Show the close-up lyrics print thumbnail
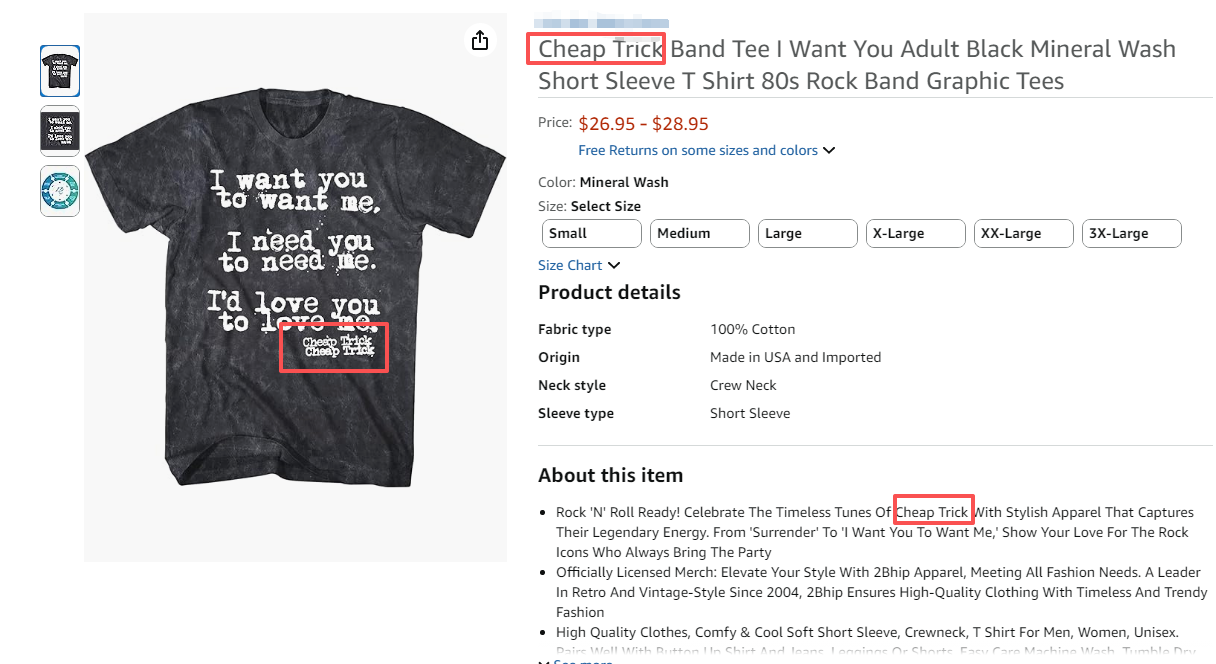1216x664 pixels. [60, 131]
